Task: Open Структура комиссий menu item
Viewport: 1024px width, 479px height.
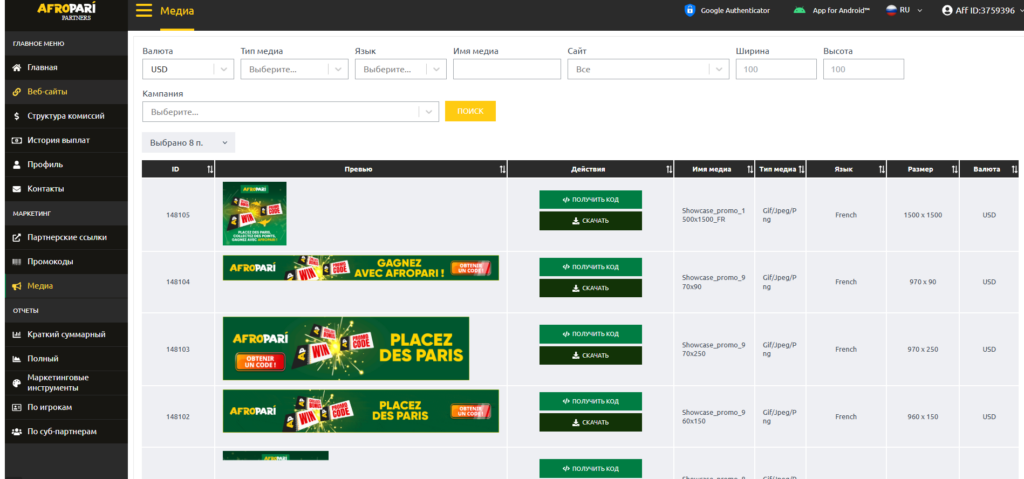Action: pyautogui.click(x=66, y=116)
